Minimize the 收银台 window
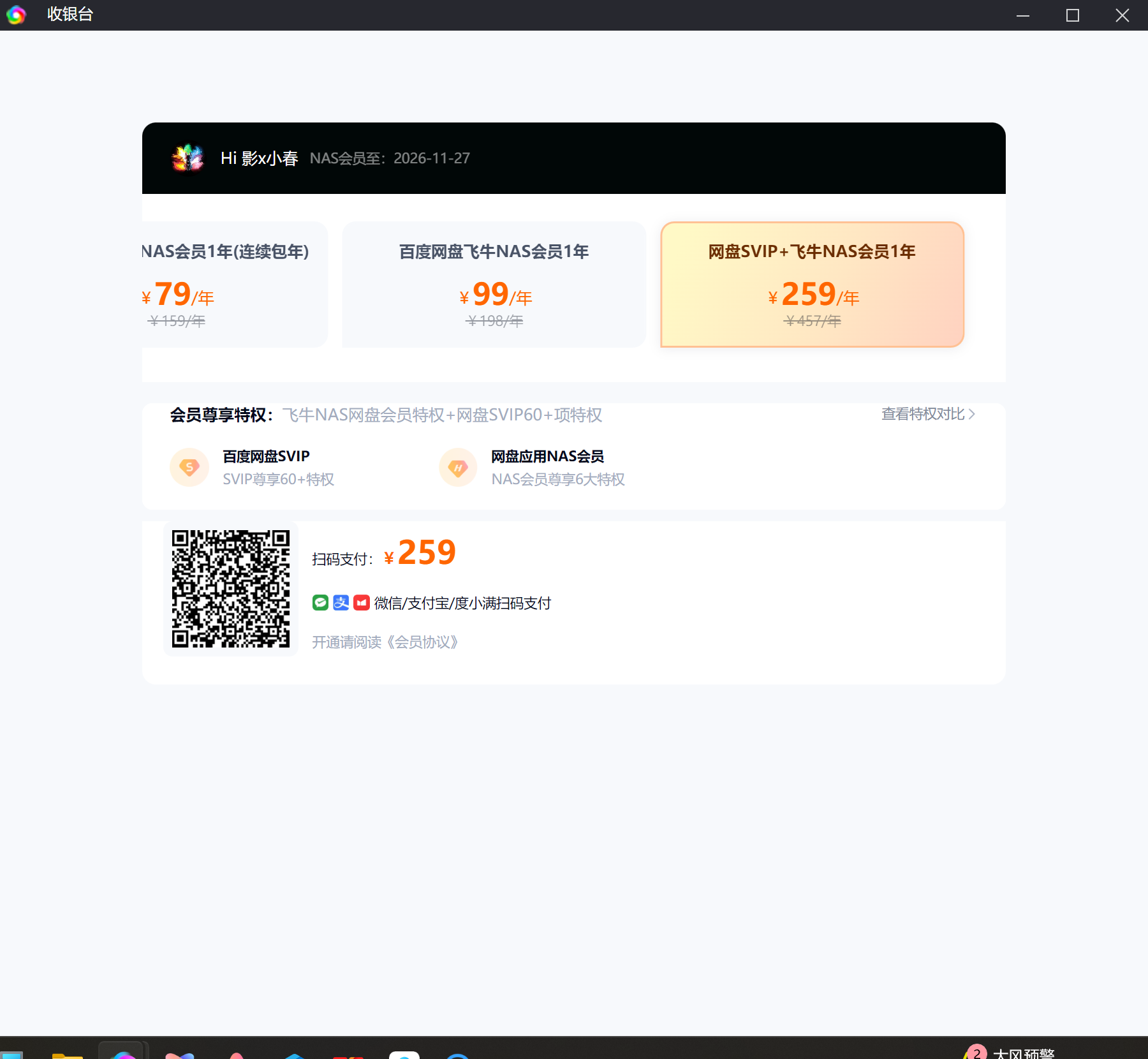 (1023, 15)
